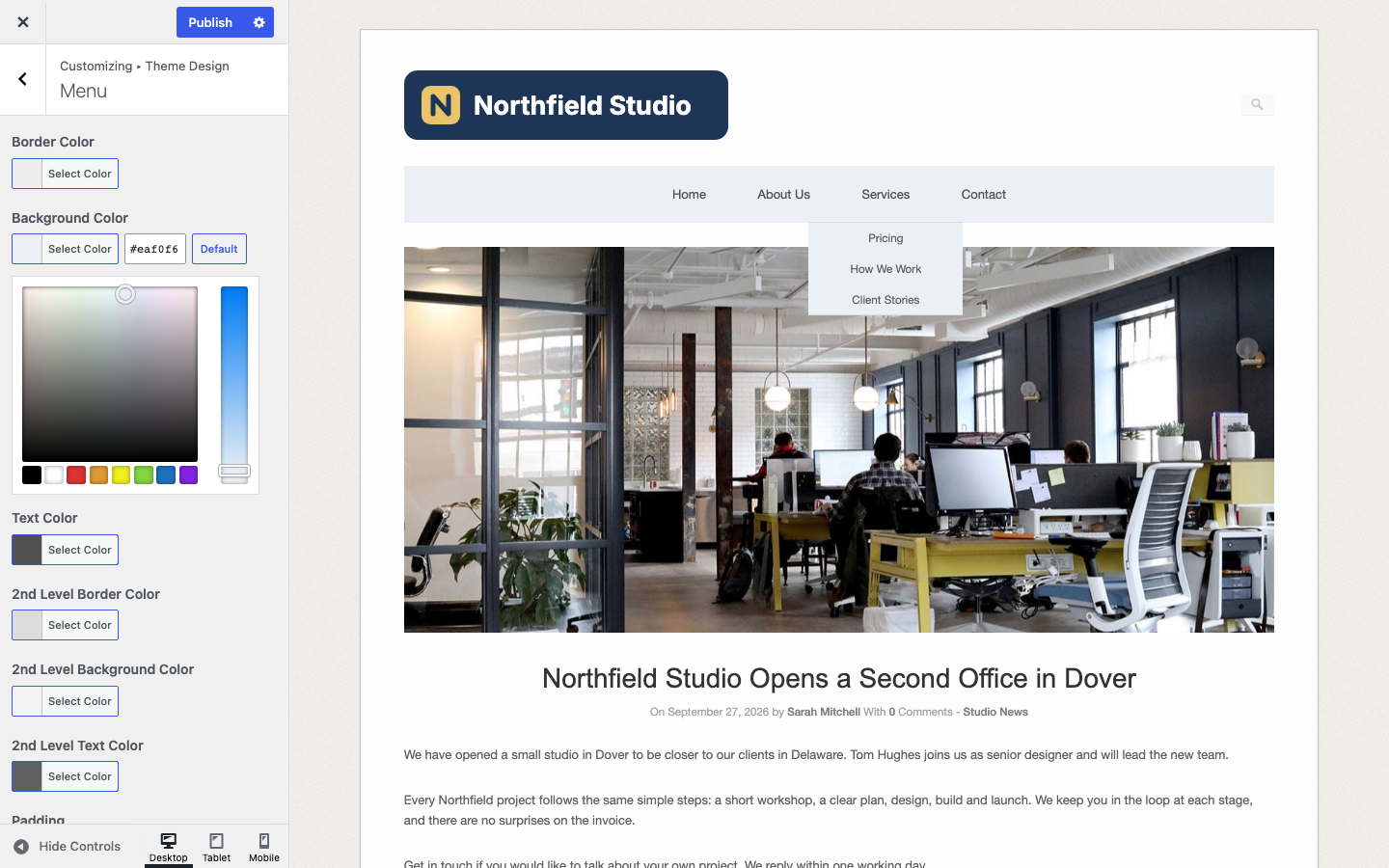This screenshot has height=868, width=1389.
Task: Click the office featured image
Action: [x=839, y=440]
